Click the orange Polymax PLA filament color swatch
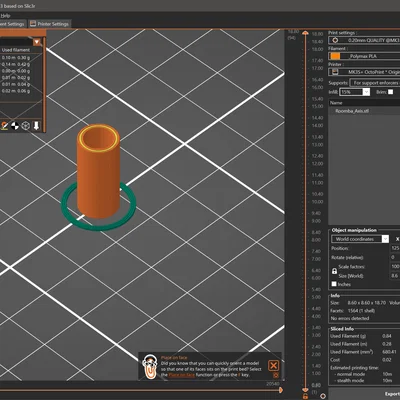The width and height of the screenshot is (400, 400). click(335, 56)
